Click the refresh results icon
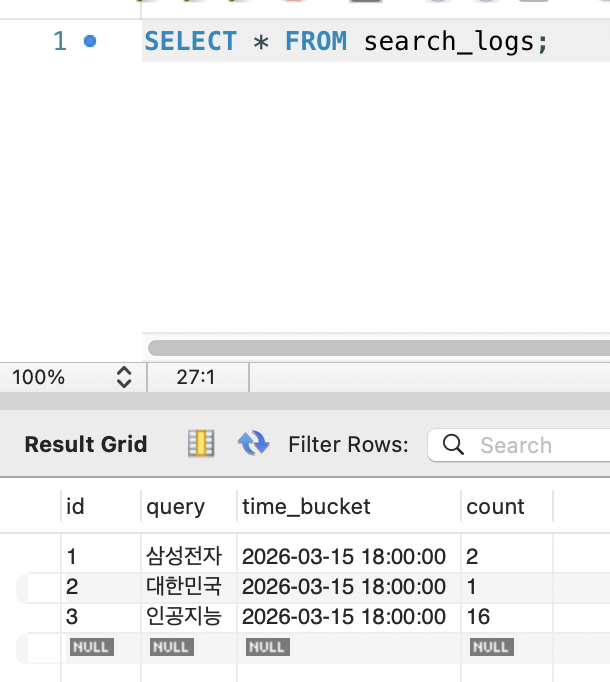The image size is (610, 682). coord(253,444)
